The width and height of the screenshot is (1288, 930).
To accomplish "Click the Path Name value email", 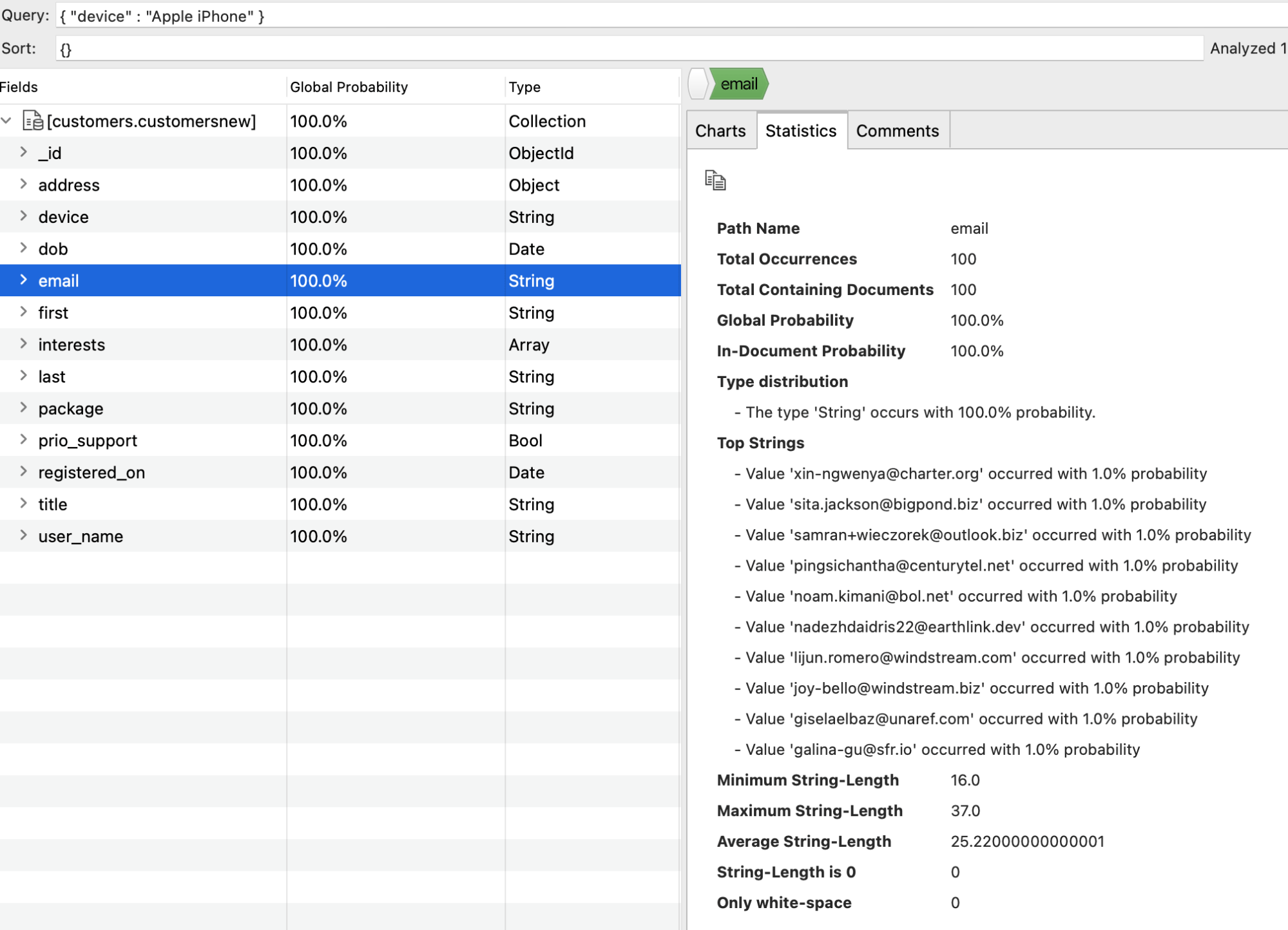I will click(969, 229).
